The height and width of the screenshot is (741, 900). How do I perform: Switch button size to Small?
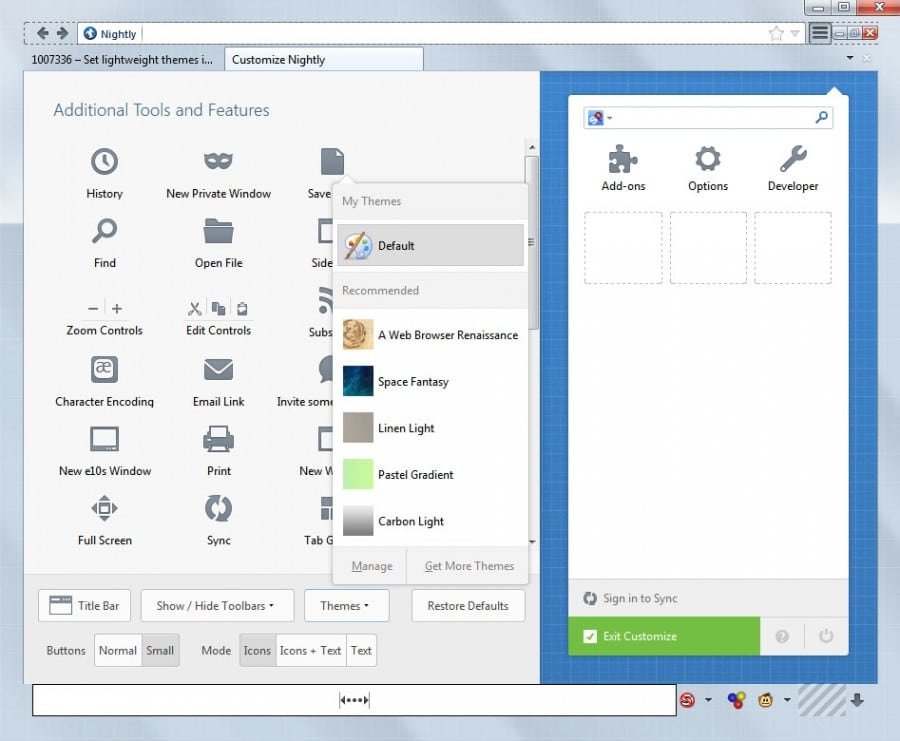point(161,650)
